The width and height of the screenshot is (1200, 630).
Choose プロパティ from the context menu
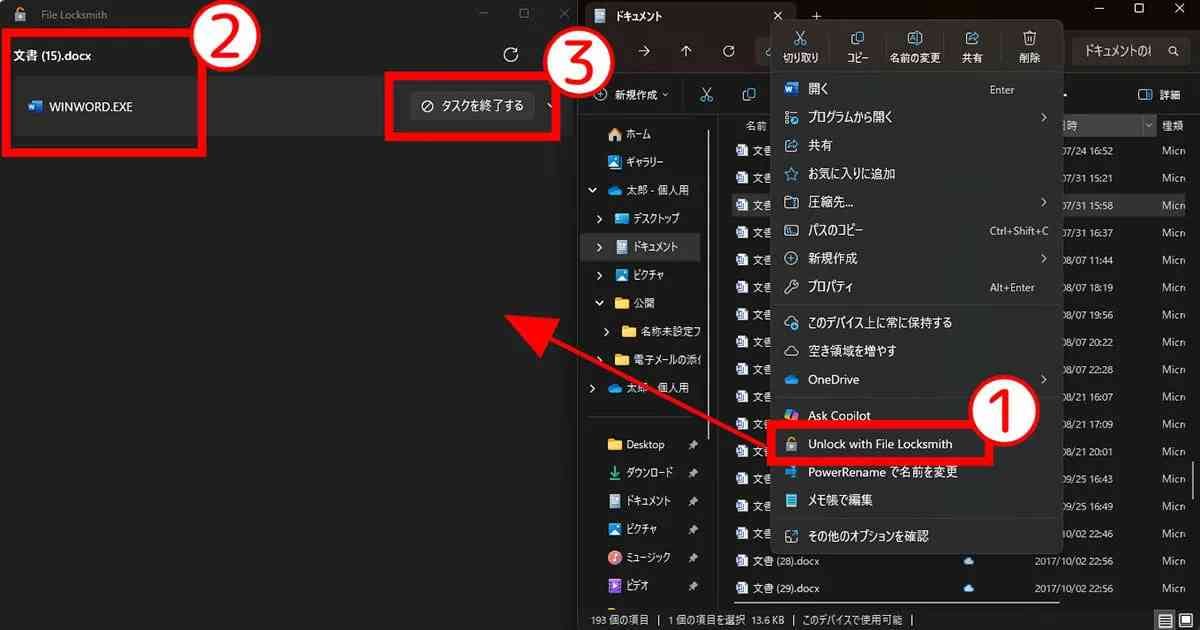[x=830, y=287]
